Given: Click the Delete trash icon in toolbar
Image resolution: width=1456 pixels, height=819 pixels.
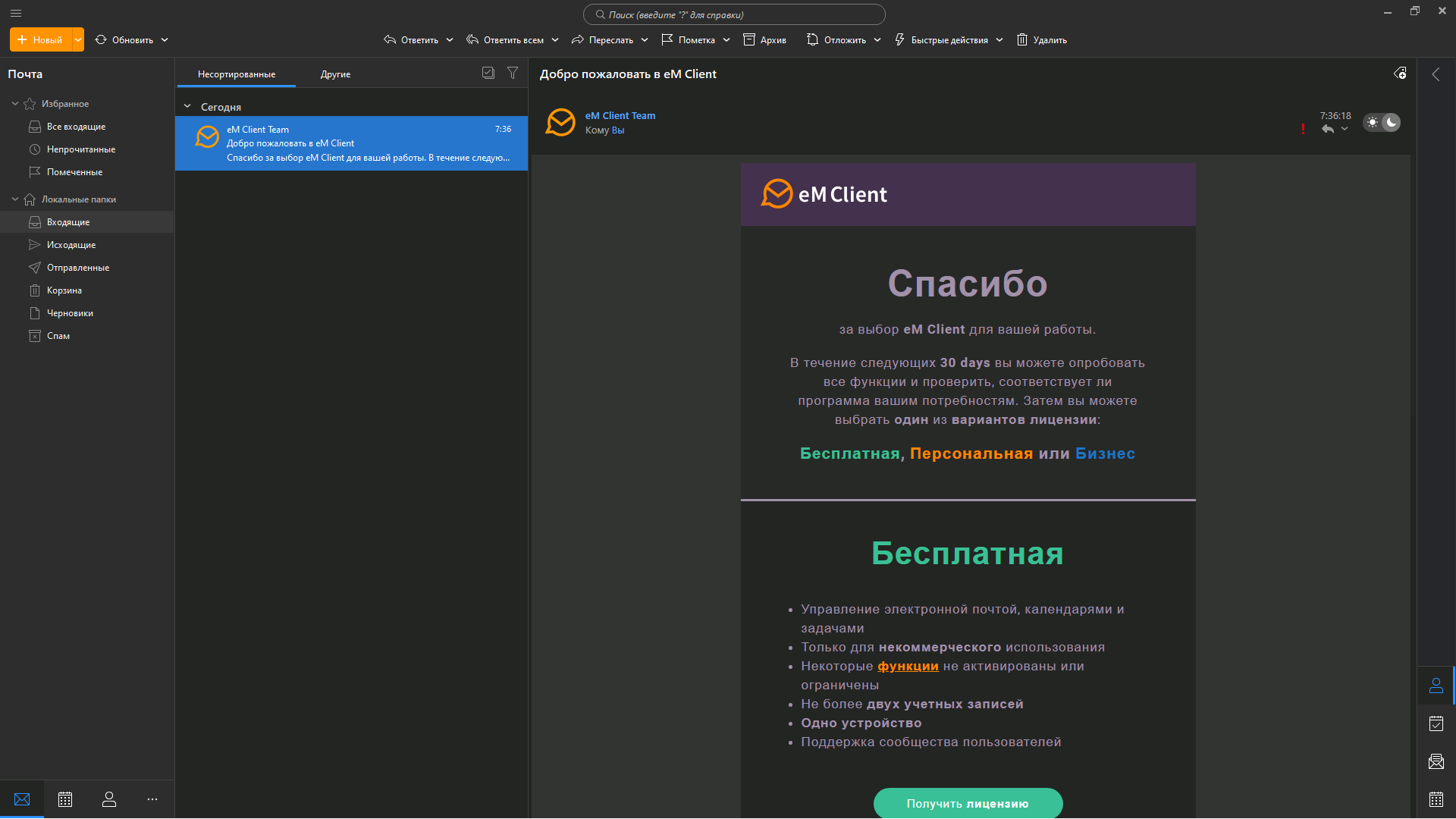Looking at the screenshot, I should (1022, 39).
